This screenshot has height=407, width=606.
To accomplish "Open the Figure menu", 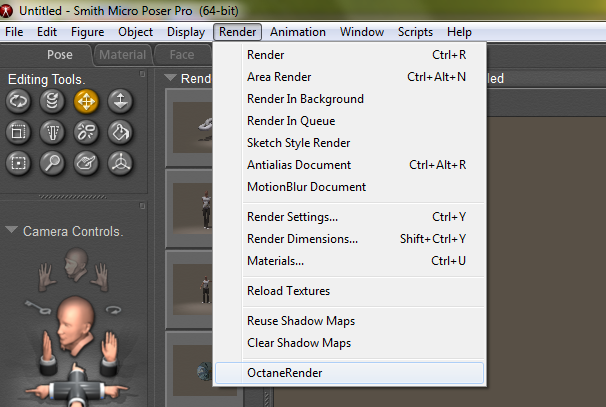I will (87, 32).
